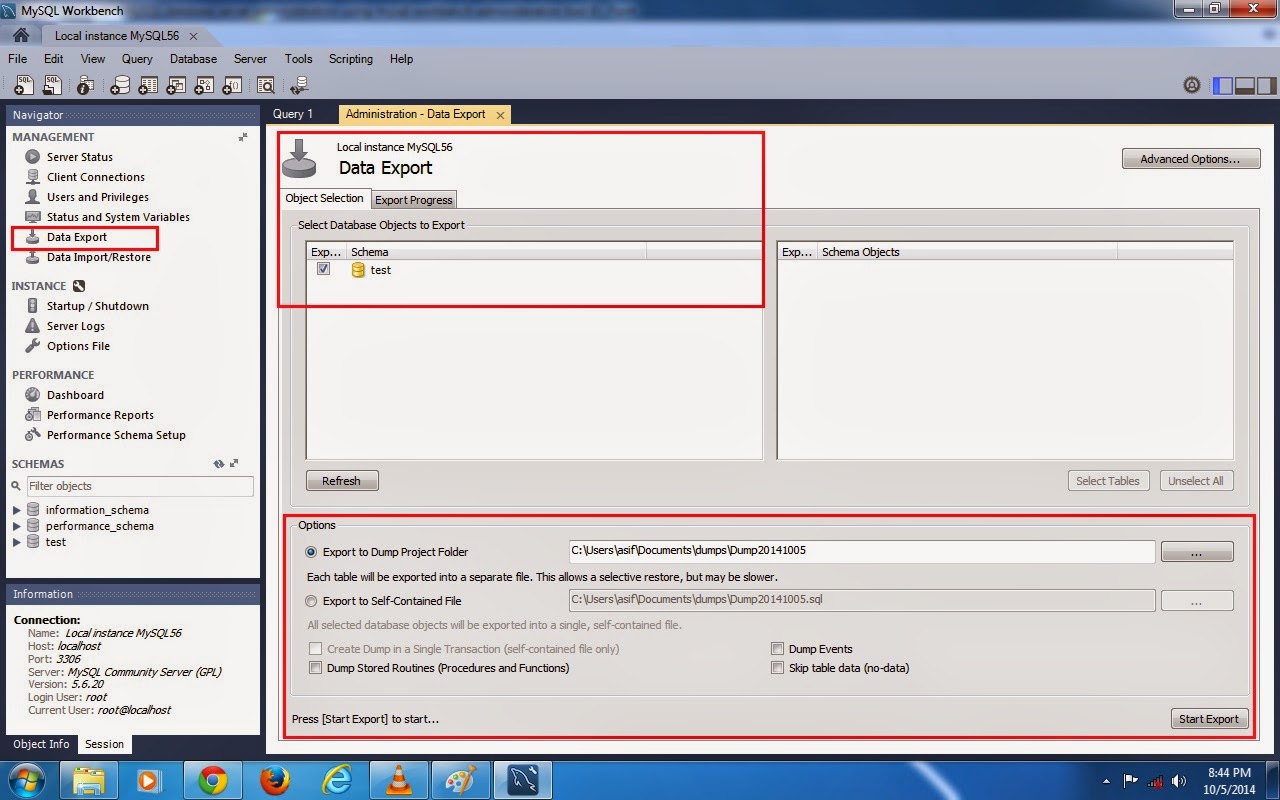Open the object inspector icon
Screen dimensions: 1280x800
[86, 85]
